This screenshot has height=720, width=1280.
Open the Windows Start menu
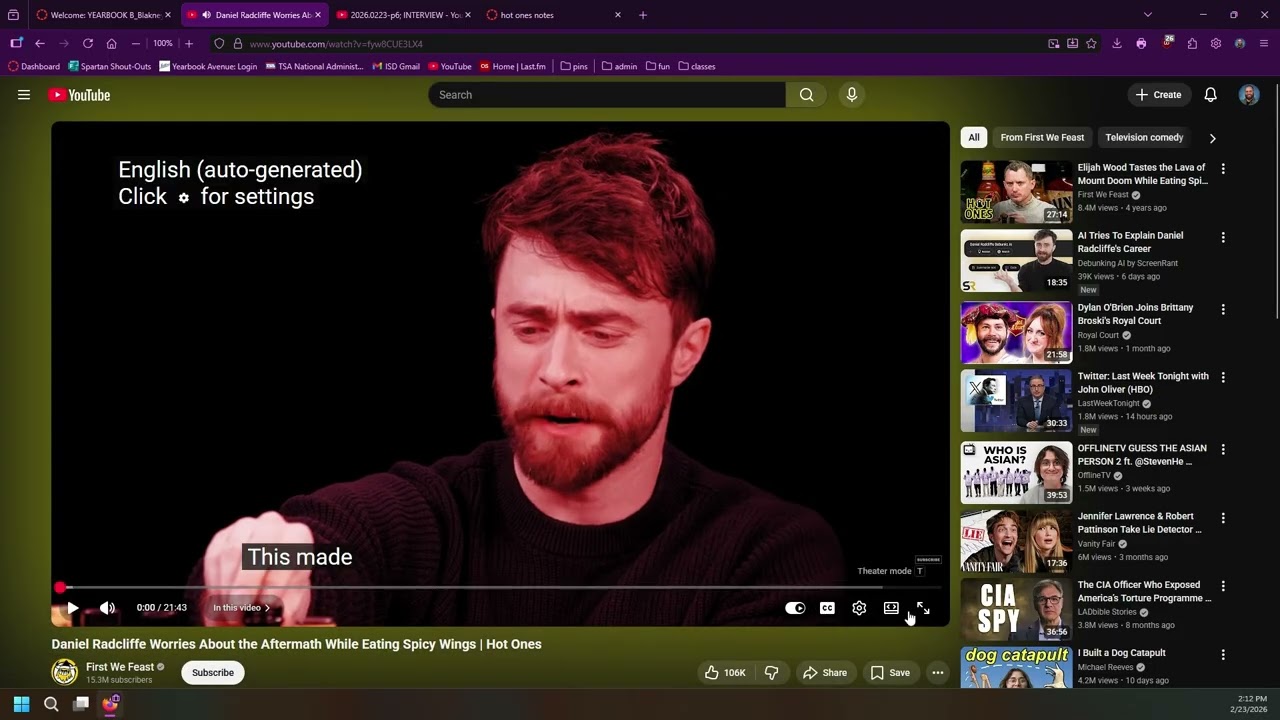click(21, 704)
